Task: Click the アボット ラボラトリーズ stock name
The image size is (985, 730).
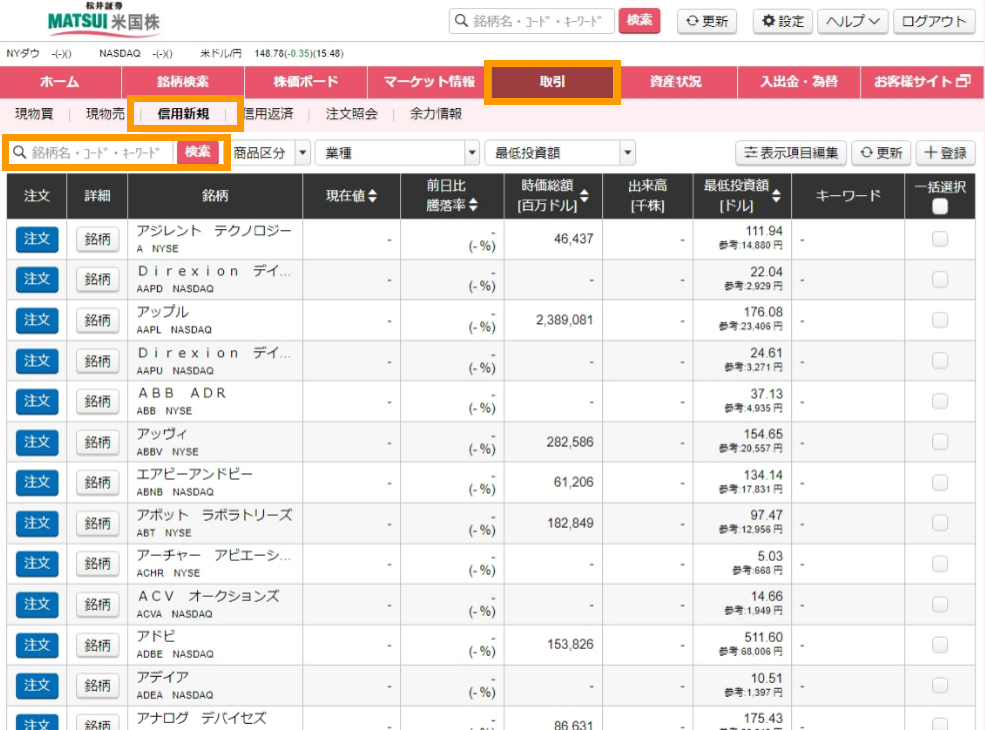Action: coord(214,515)
